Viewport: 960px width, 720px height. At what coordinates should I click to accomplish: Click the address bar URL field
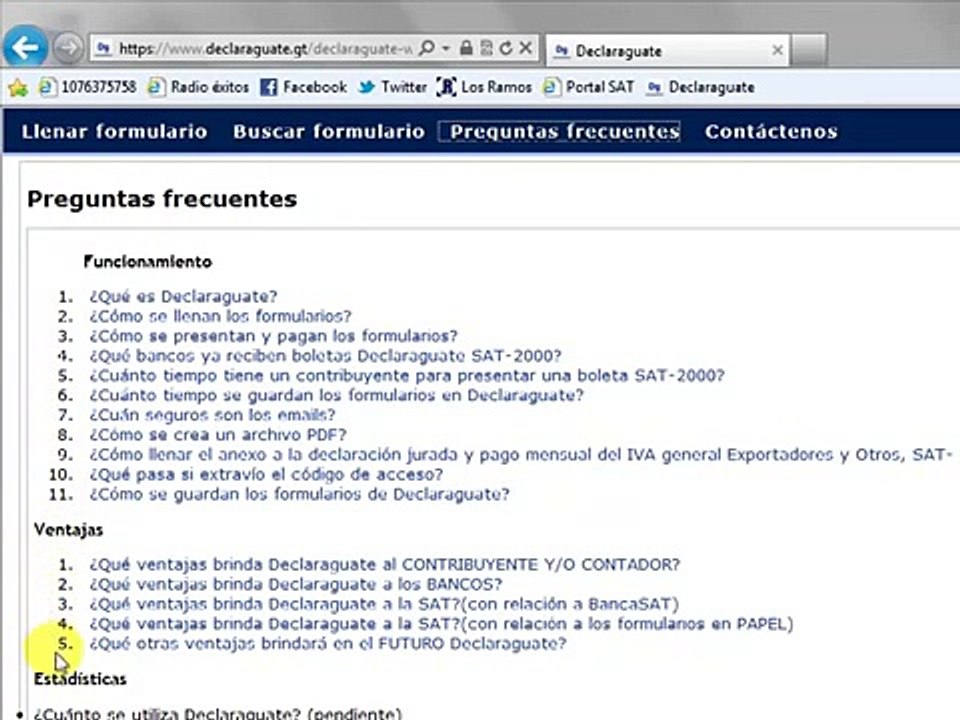[264, 48]
